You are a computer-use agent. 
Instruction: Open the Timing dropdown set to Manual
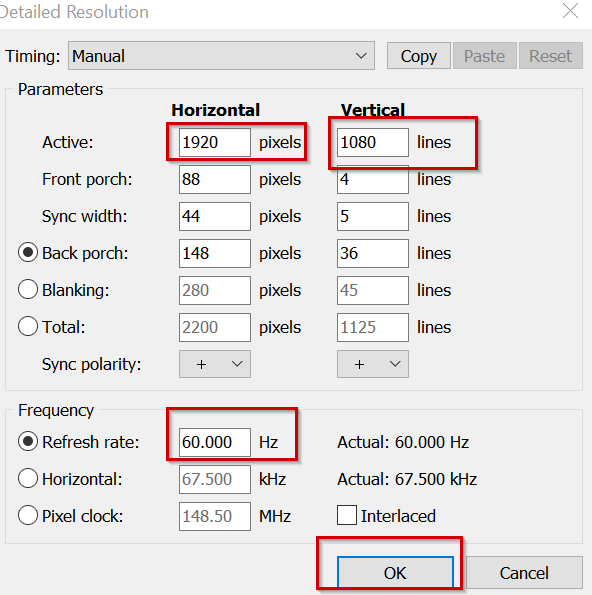coord(221,56)
